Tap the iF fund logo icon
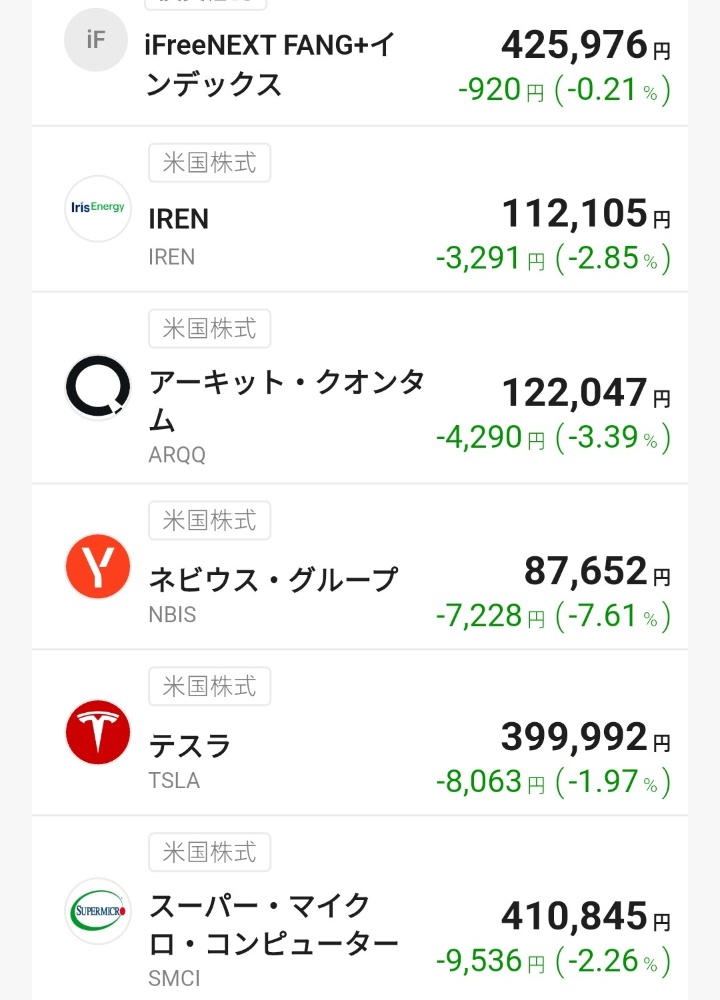720x1000 pixels. [x=96, y=40]
